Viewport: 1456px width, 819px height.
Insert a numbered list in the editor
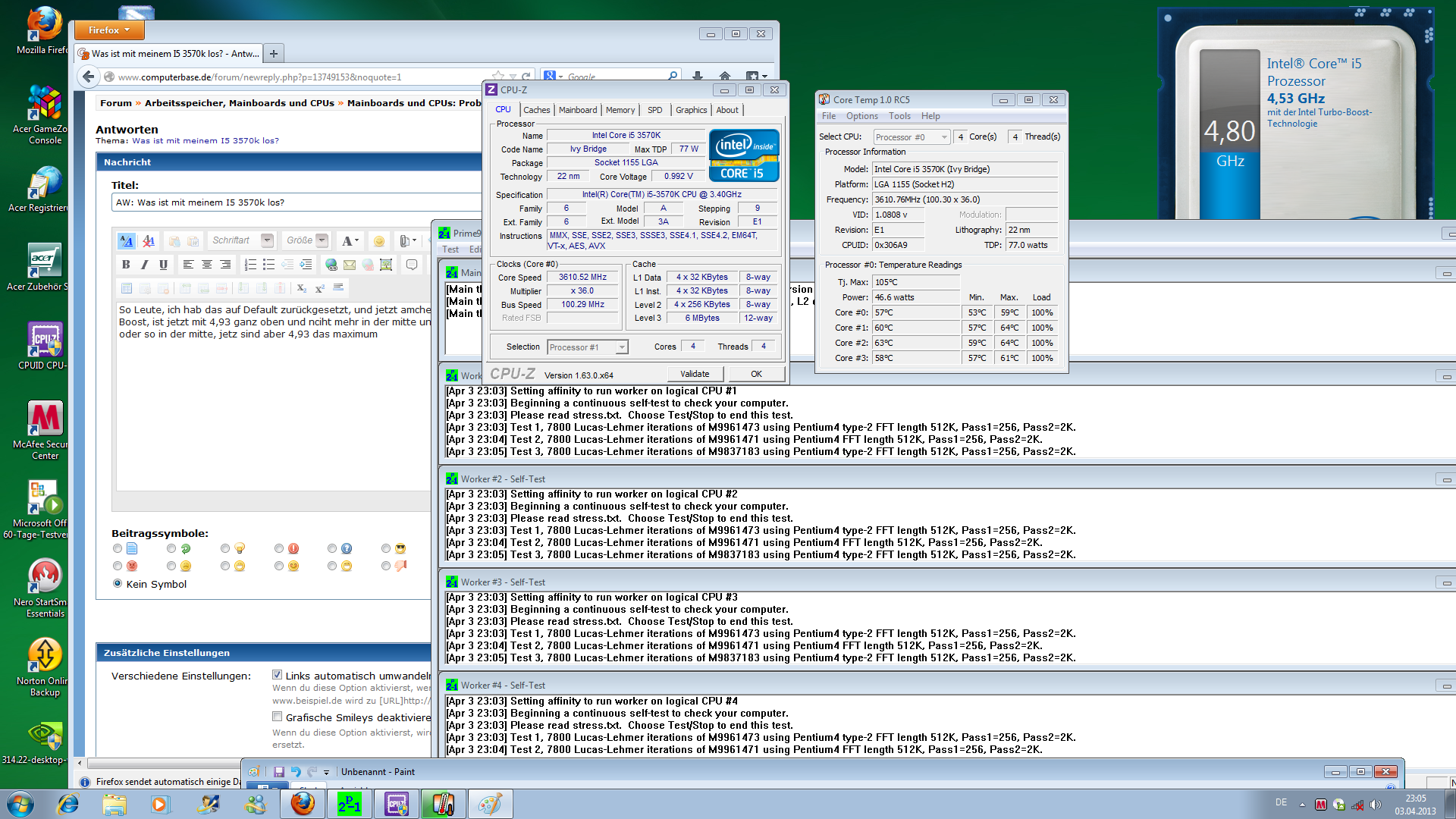coord(250,265)
